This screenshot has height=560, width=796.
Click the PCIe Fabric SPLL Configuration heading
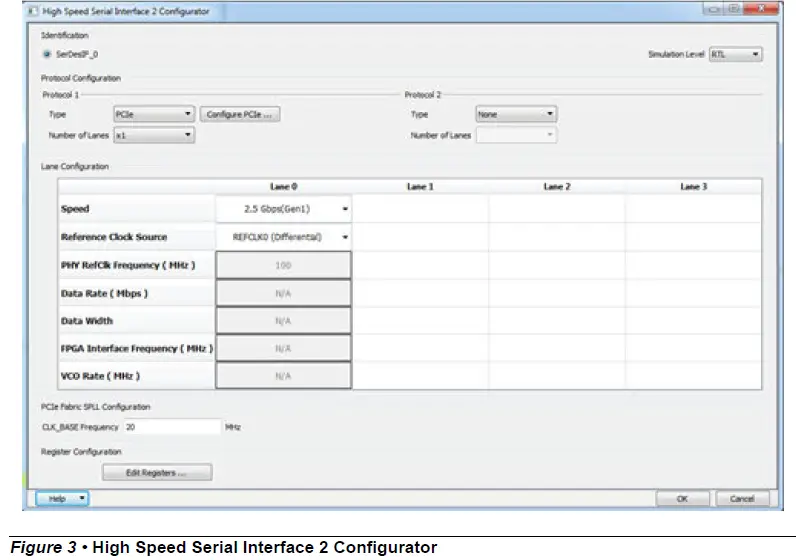pyautogui.click(x=95, y=407)
